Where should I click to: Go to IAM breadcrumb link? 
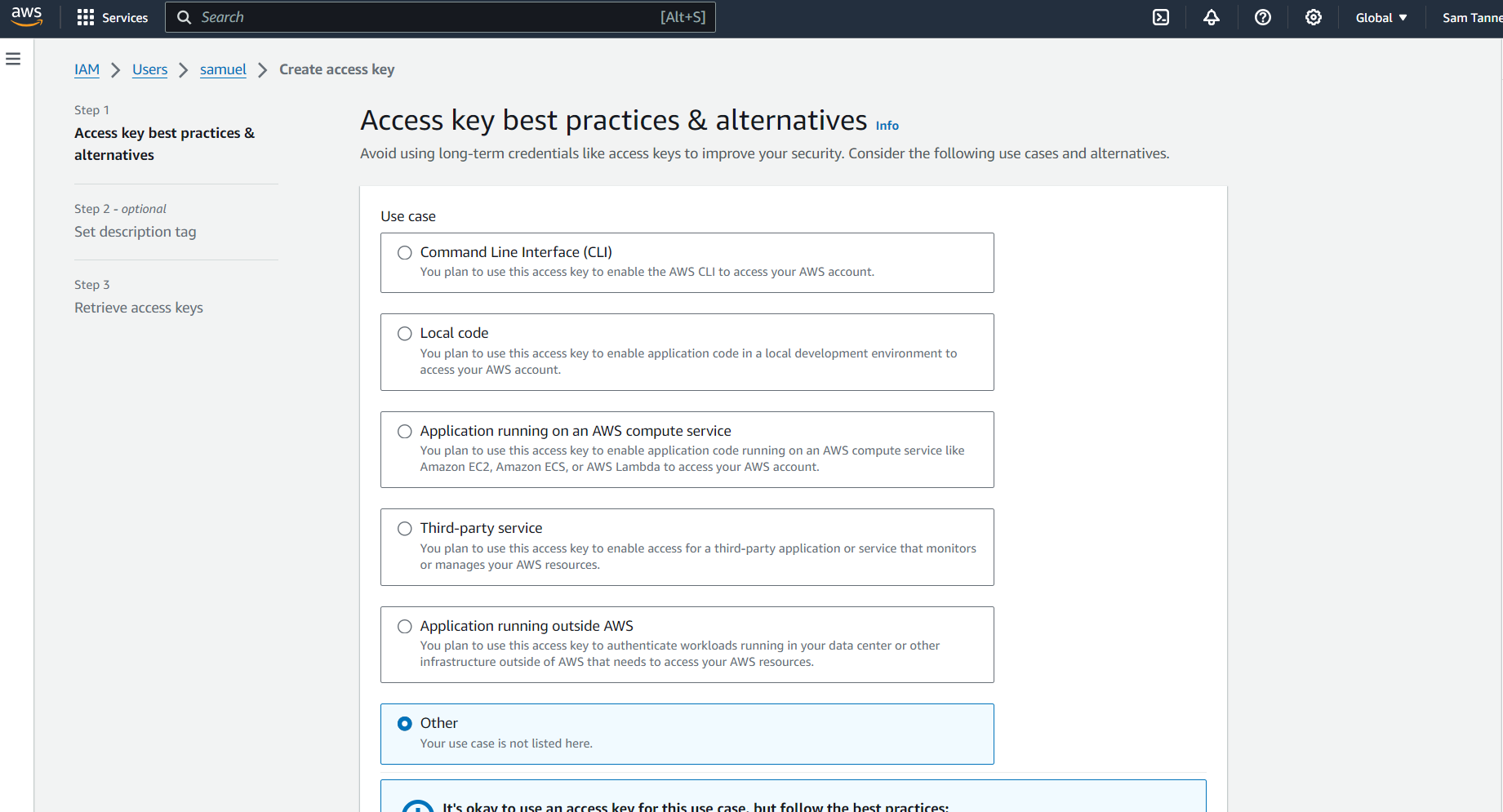coord(87,69)
